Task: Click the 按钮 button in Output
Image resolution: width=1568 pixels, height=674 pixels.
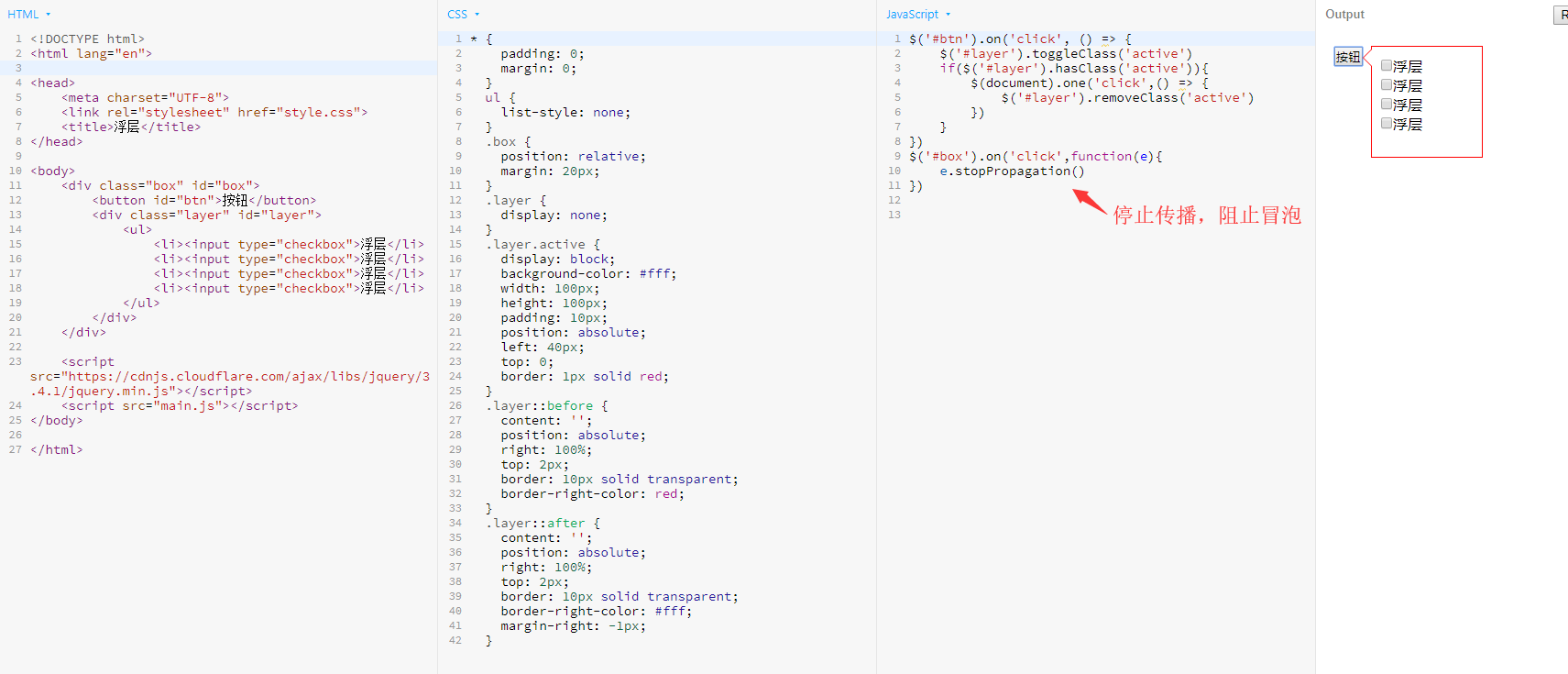Action: pyautogui.click(x=1348, y=57)
